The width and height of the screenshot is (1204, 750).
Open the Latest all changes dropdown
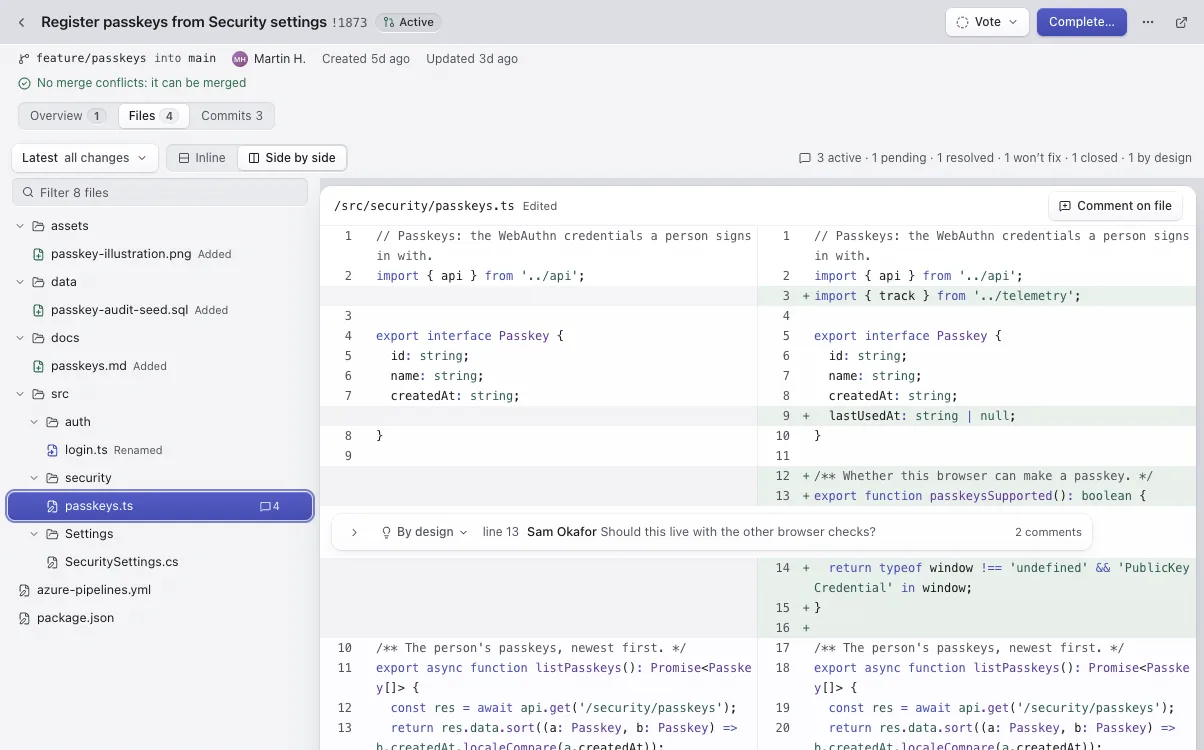click(85, 158)
